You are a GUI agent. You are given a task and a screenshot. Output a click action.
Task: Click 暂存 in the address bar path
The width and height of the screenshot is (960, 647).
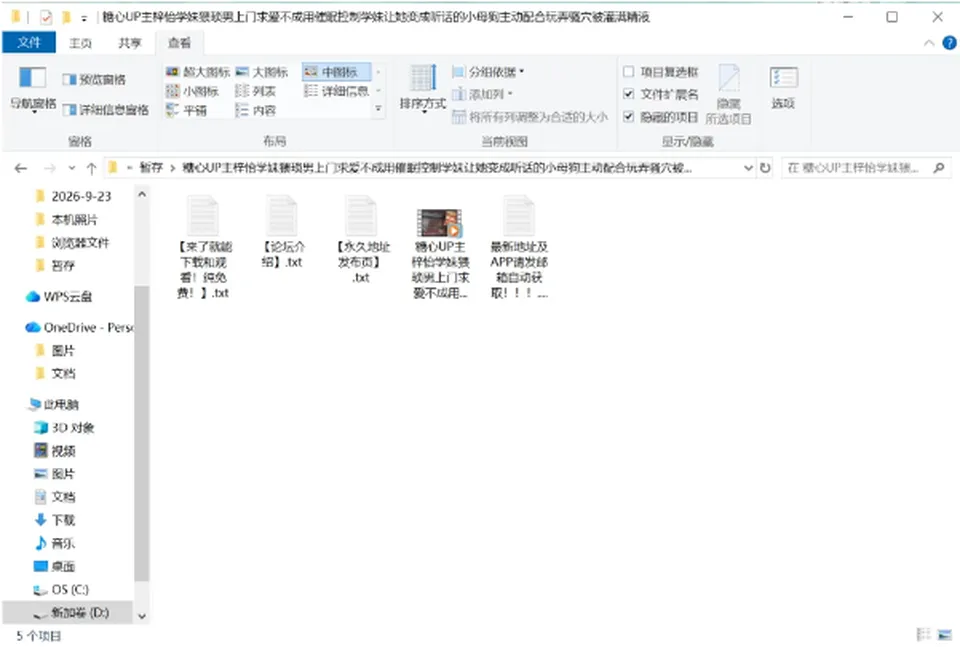point(151,168)
